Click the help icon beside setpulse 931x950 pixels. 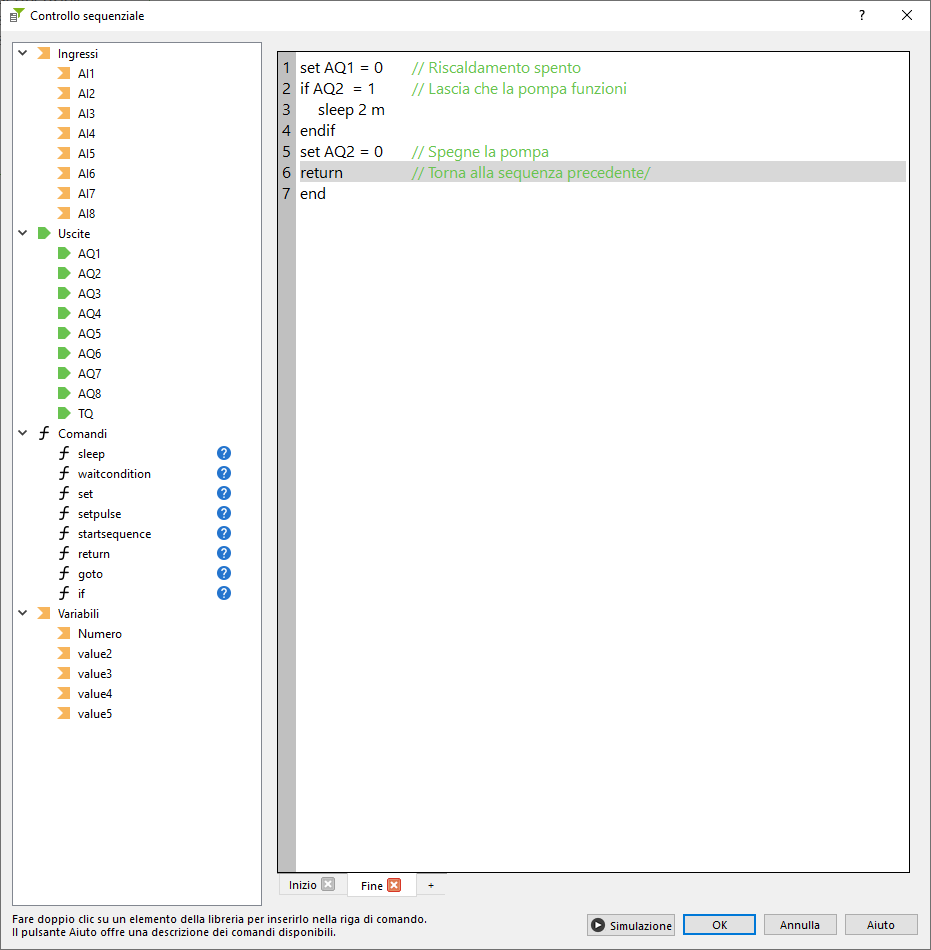224,513
